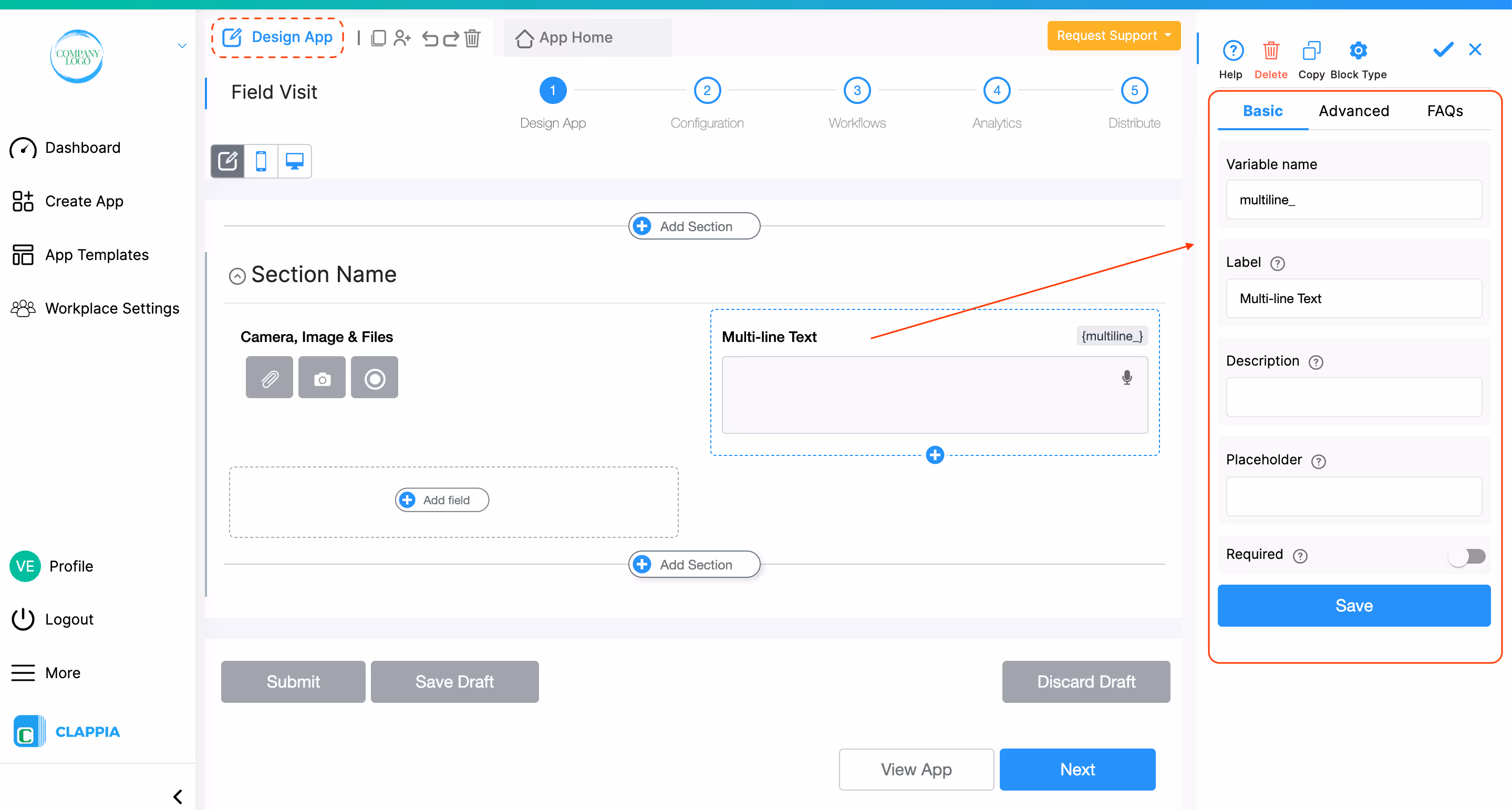Copy the field using Copy icon
The height and width of the screenshot is (810, 1512).
(x=1311, y=51)
